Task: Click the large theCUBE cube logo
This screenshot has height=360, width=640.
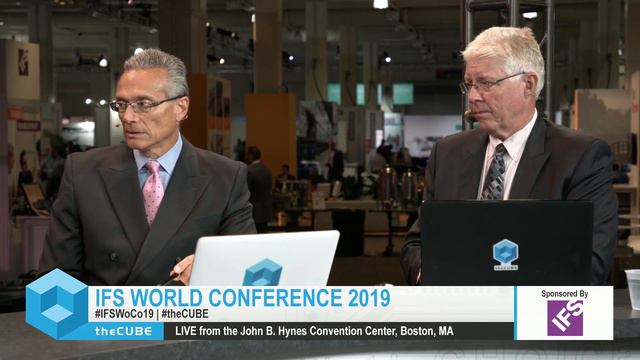Action: pyautogui.click(x=57, y=304)
